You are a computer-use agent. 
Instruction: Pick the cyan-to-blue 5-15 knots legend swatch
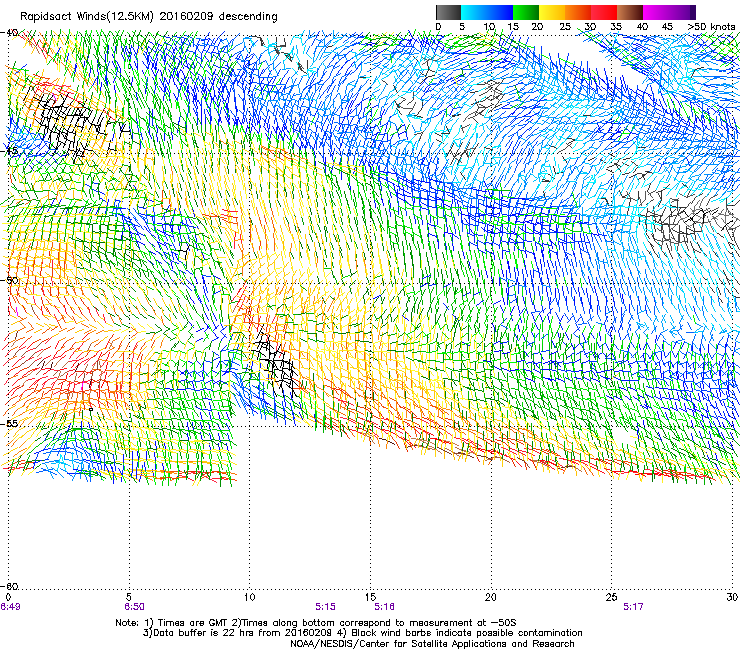(x=487, y=12)
